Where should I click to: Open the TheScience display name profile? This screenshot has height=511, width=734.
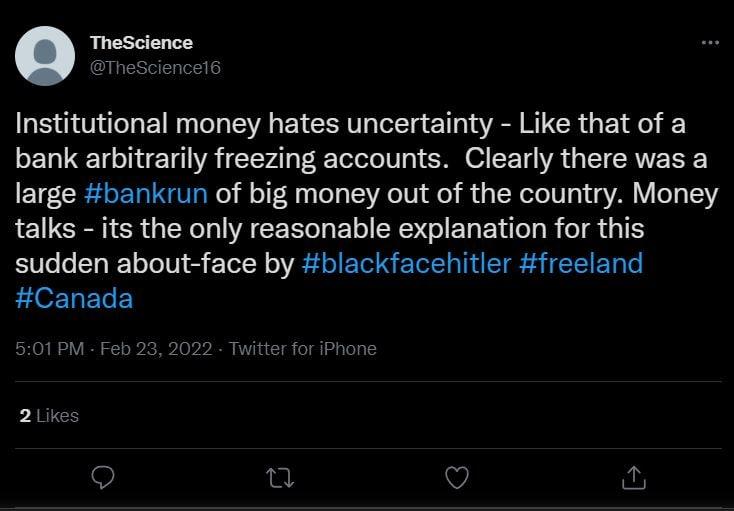pos(141,43)
